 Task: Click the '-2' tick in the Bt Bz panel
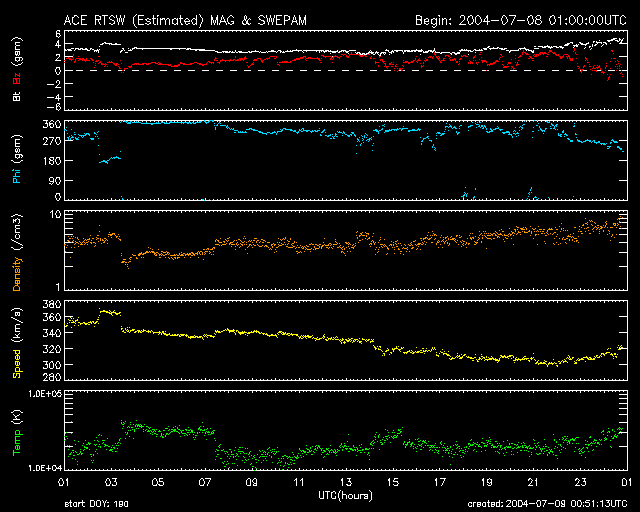(x=54, y=84)
